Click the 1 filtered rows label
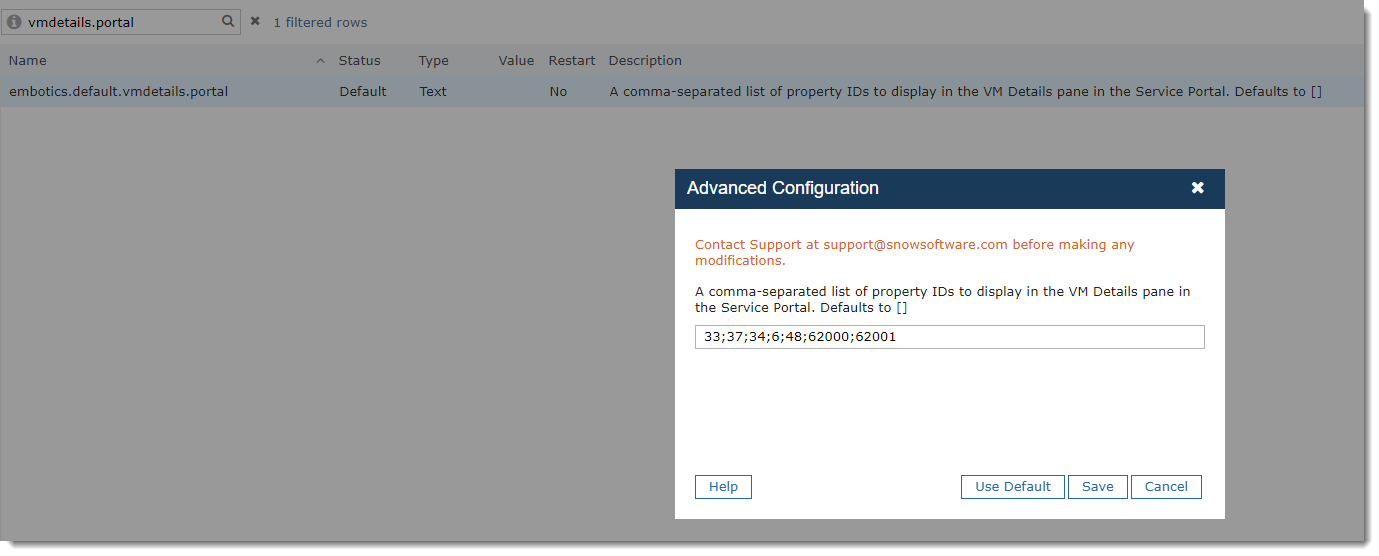 pos(320,22)
